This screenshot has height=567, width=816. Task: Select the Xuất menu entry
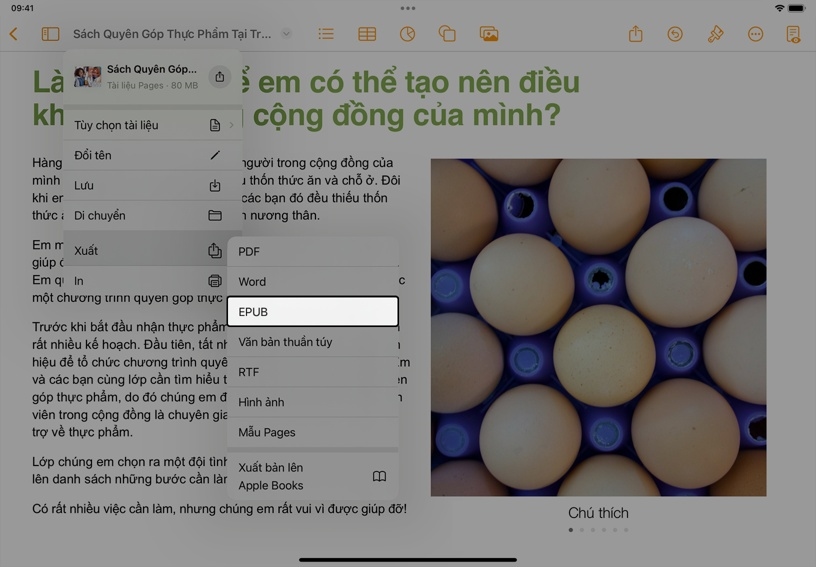(x=147, y=250)
